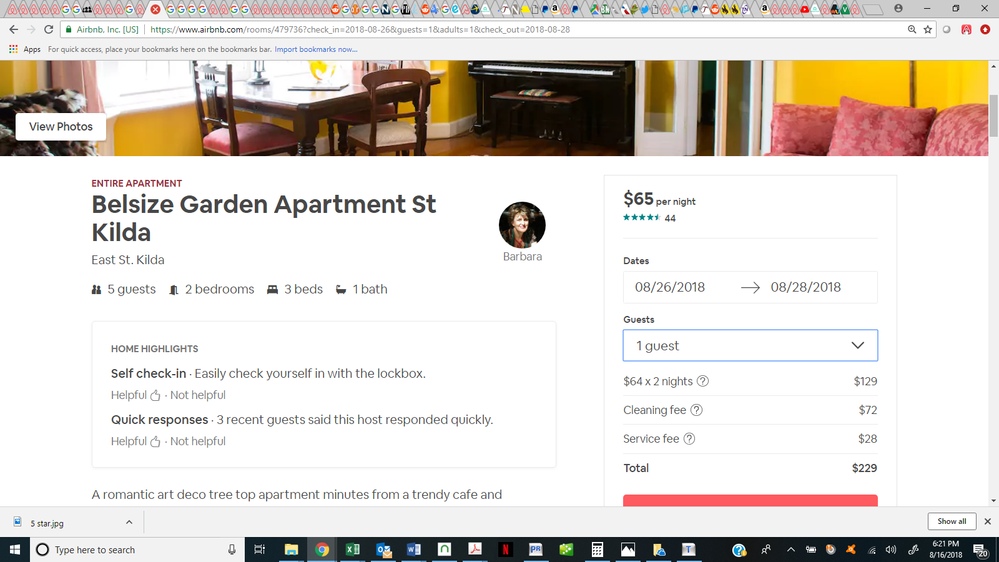The height and width of the screenshot is (562, 999).
Task: Show hidden system tray icons
Action: 790,549
